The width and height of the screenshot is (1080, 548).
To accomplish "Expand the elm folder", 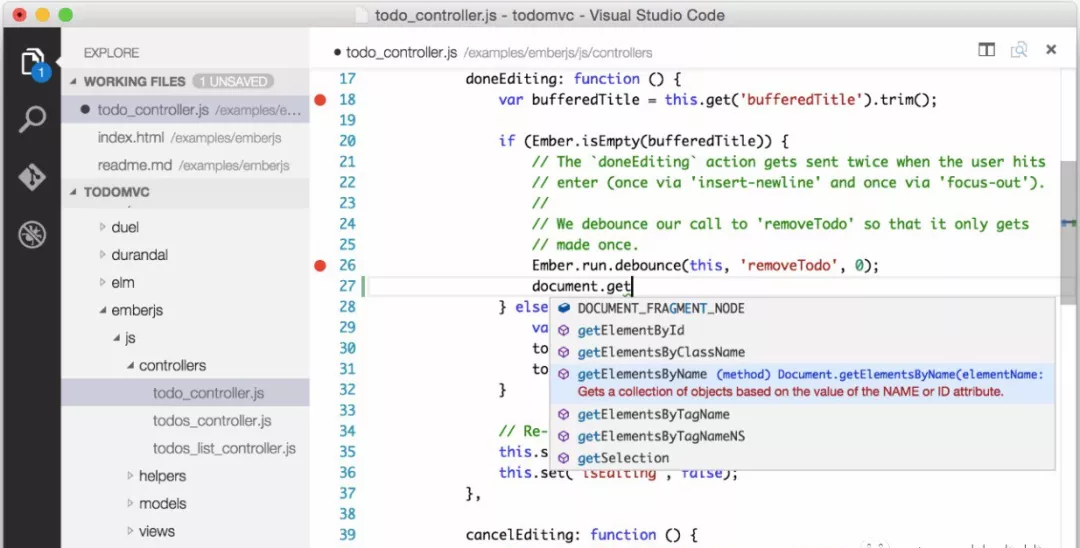I will coord(102,282).
